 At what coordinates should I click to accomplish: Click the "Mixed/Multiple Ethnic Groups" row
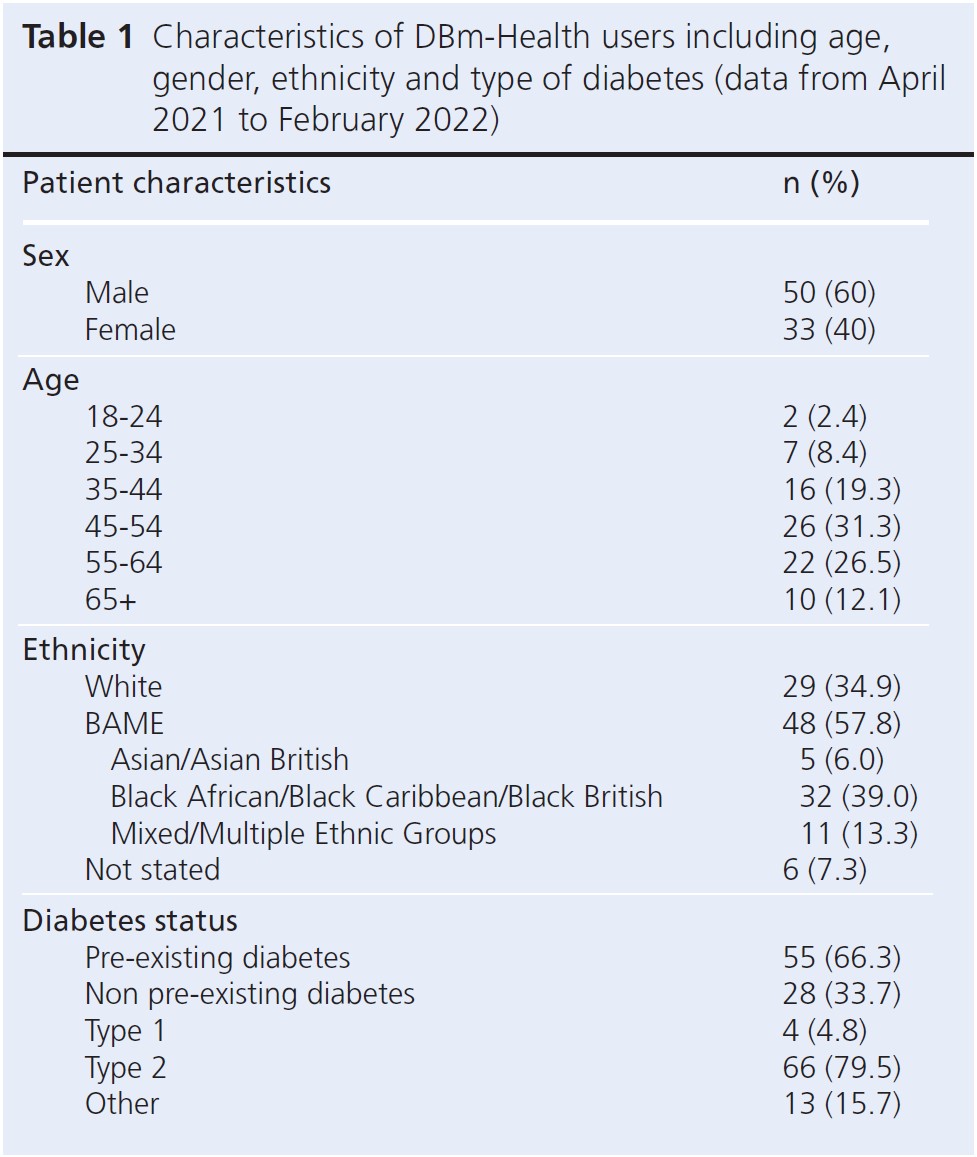coord(303,833)
